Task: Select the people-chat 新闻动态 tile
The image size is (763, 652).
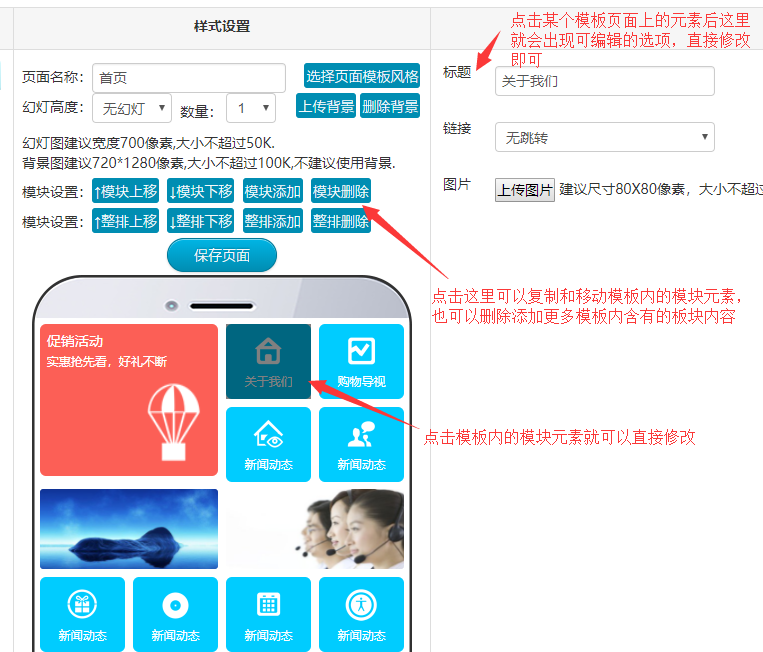Action: coord(361,443)
